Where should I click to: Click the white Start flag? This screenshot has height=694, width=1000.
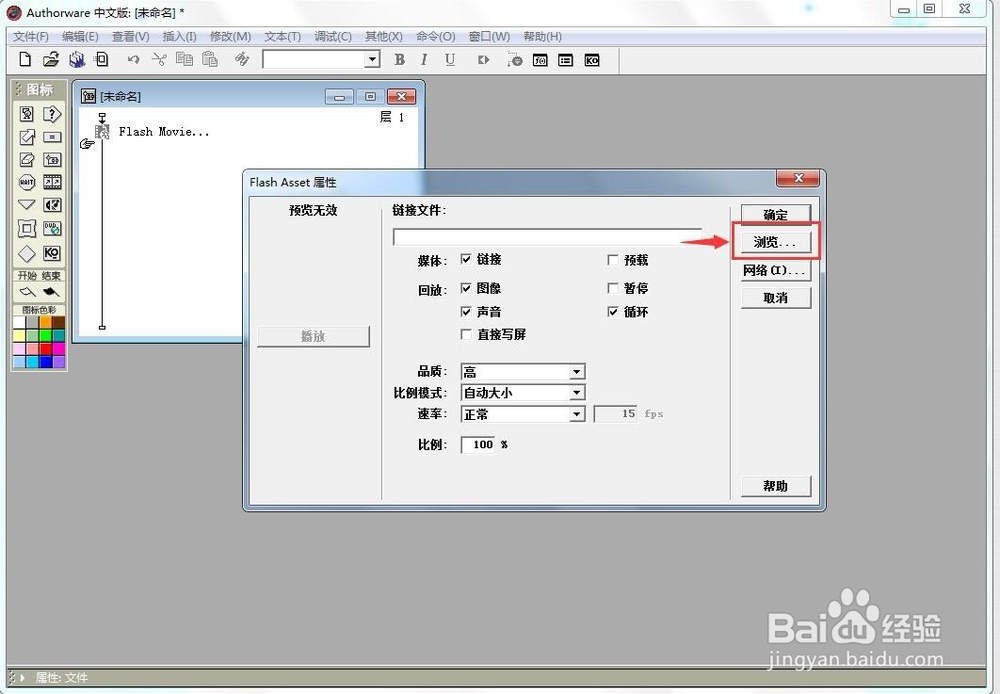27,292
